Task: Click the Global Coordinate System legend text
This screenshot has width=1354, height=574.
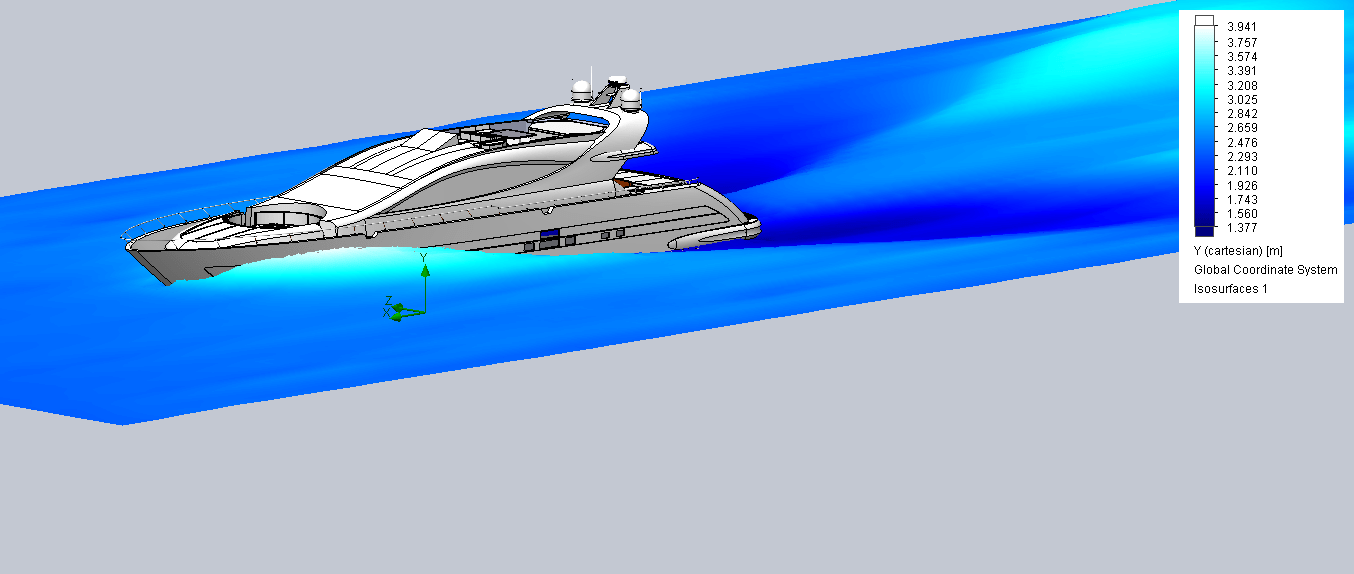Action: point(1265,270)
